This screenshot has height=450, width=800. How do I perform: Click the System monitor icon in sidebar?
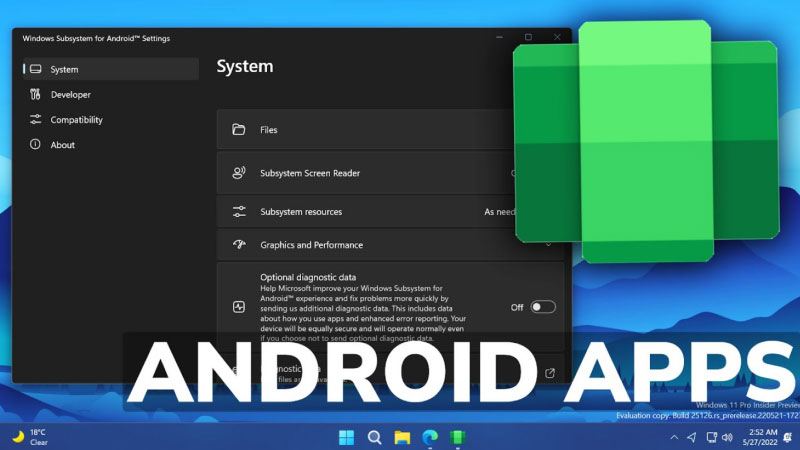pos(35,69)
